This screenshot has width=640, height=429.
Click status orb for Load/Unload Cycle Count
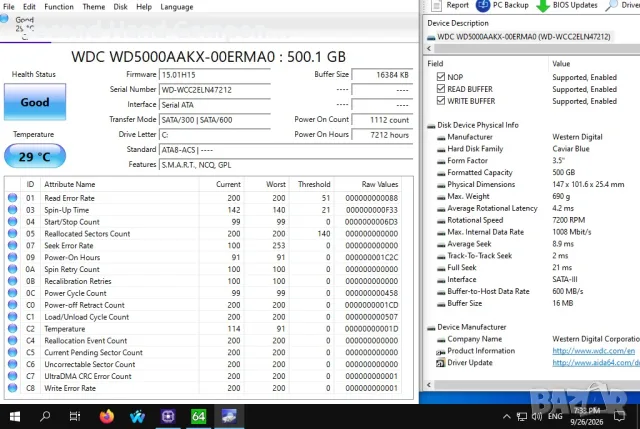(x=13, y=316)
